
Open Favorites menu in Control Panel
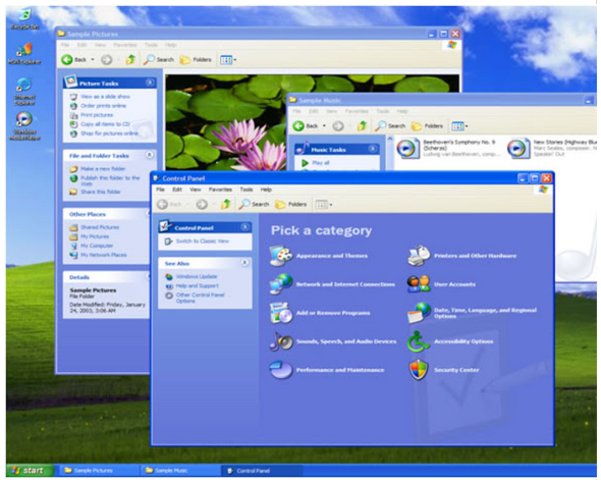pos(220,189)
